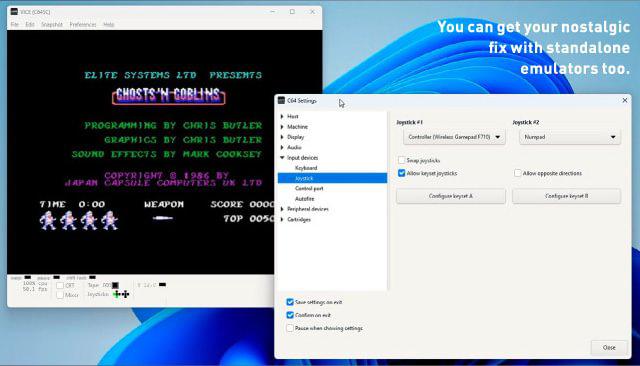Click the pause LED indicator
Image resolution: width=640 pixels, height=366 pixels.
point(56,277)
